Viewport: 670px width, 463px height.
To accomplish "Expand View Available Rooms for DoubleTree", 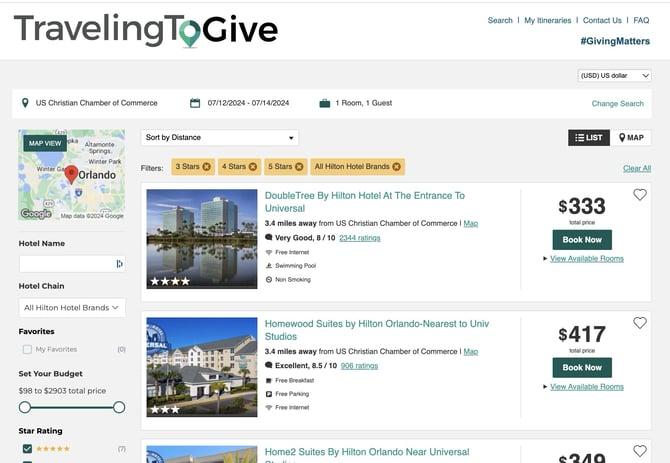I will [587, 258].
